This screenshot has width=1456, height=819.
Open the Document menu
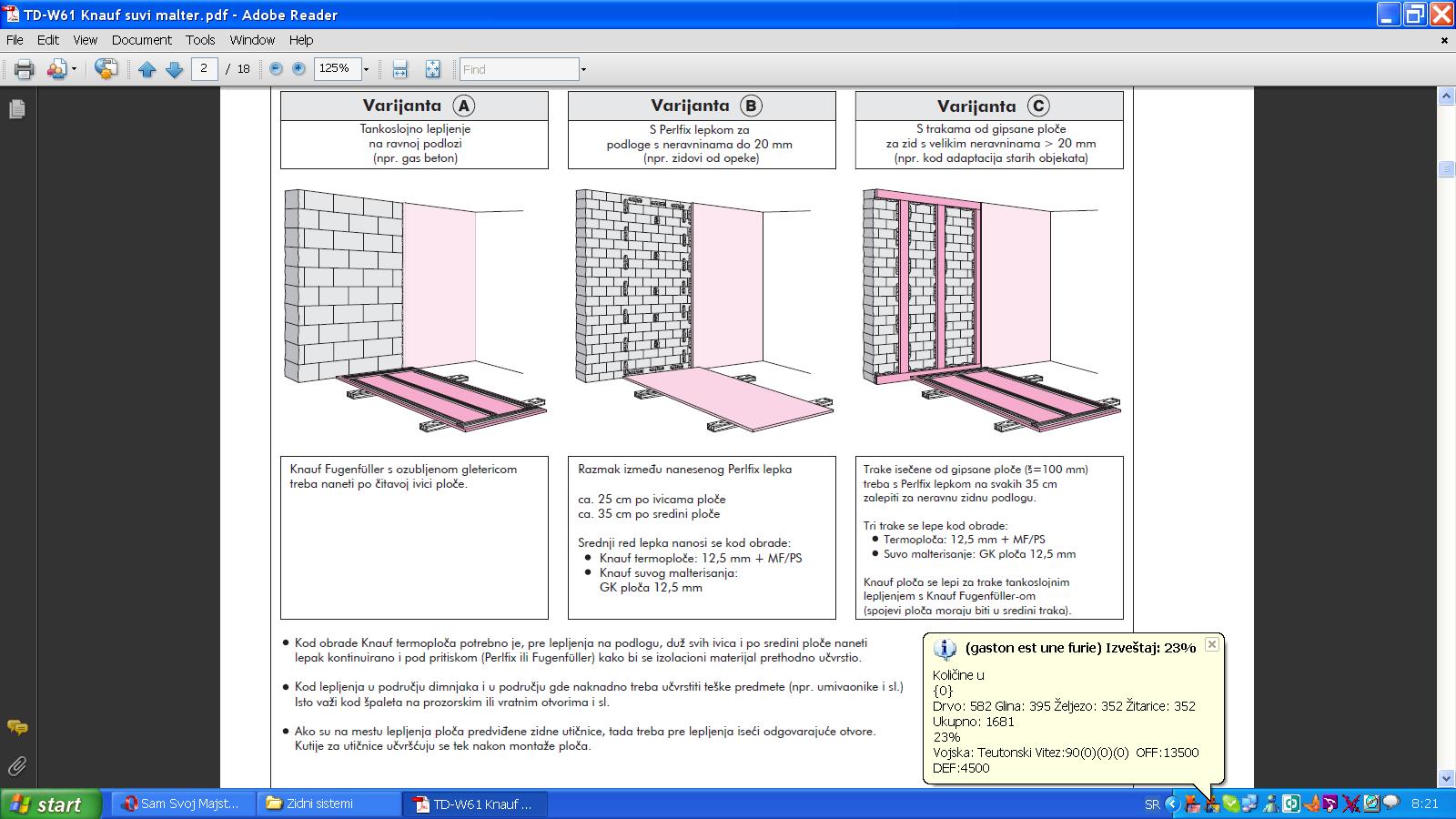pyautogui.click(x=141, y=40)
